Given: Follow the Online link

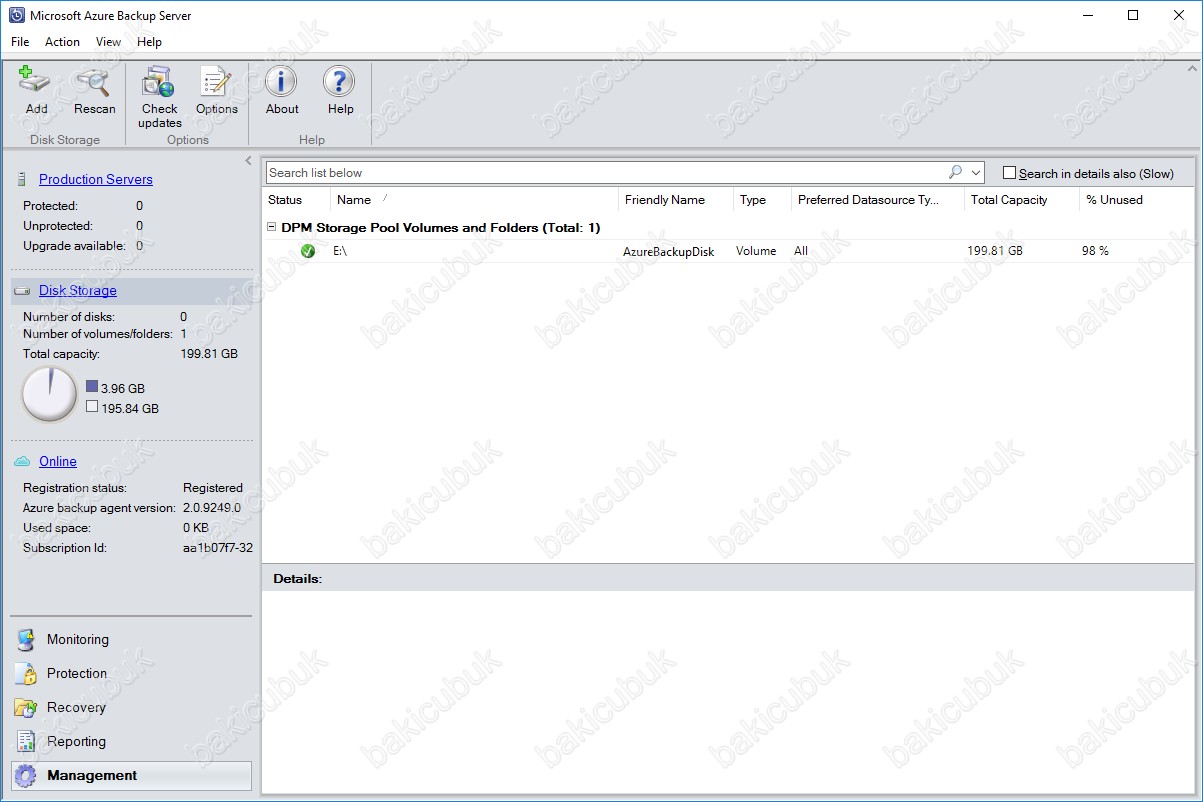Looking at the screenshot, I should [x=58, y=461].
